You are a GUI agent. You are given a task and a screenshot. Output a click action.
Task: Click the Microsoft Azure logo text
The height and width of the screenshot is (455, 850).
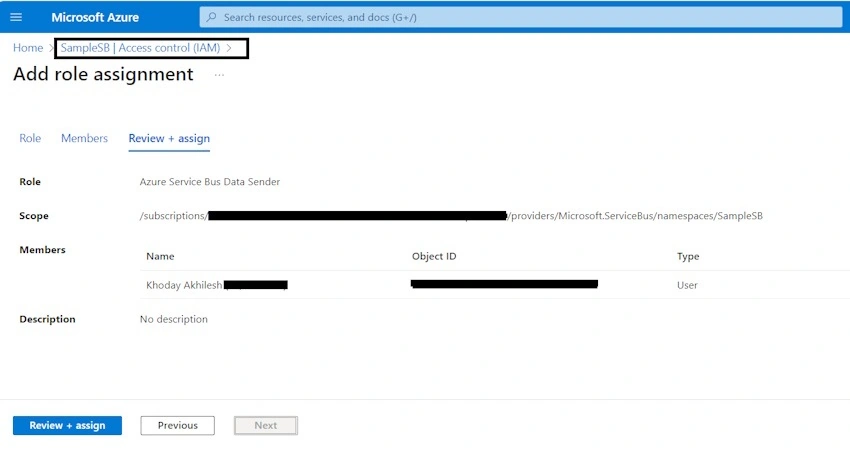point(95,17)
